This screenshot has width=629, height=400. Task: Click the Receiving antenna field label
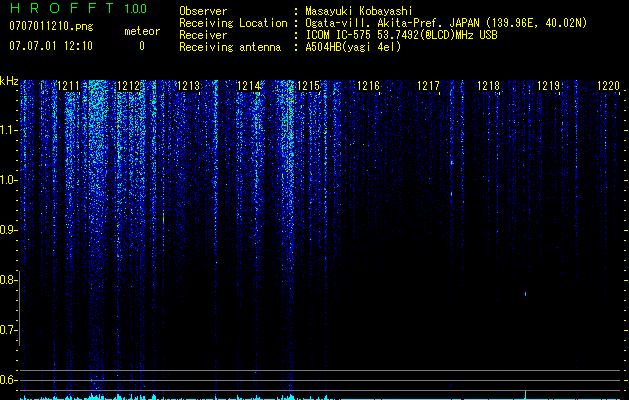point(230,47)
